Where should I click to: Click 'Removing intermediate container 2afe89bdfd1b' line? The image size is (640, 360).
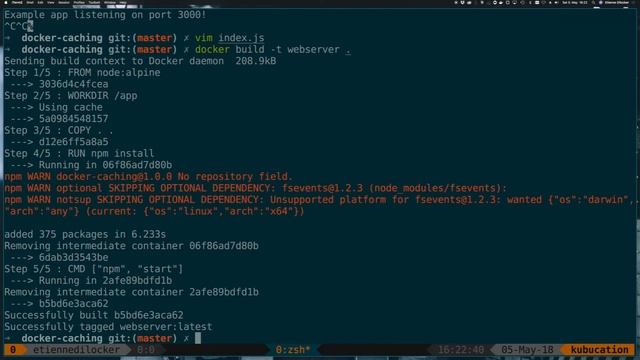(x=131, y=292)
